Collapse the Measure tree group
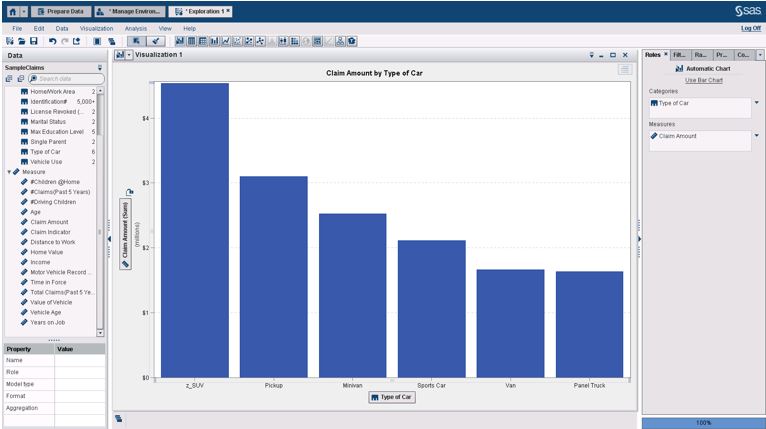The width and height of the screenshot is (766, 429). click(x=9, y=172)
